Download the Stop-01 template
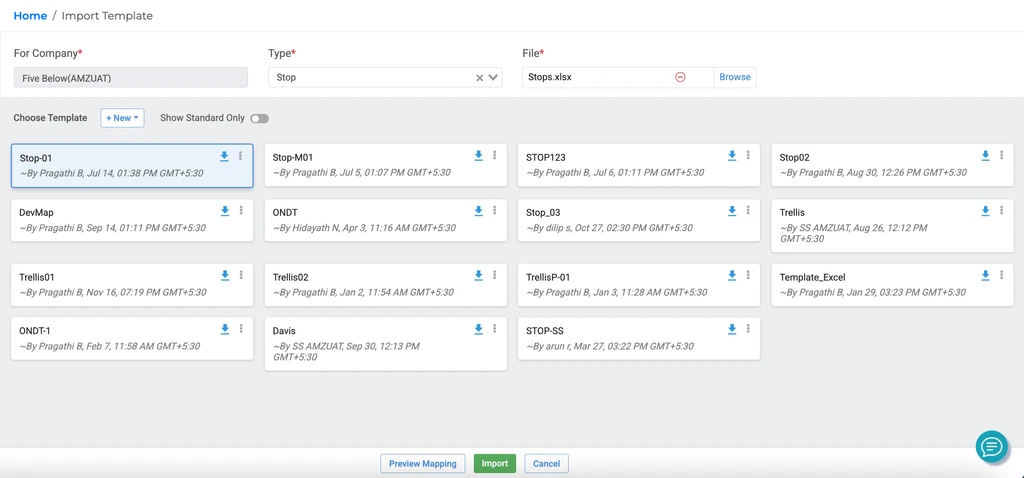This screenshot has height=478, width=1024. coord(225,156)
